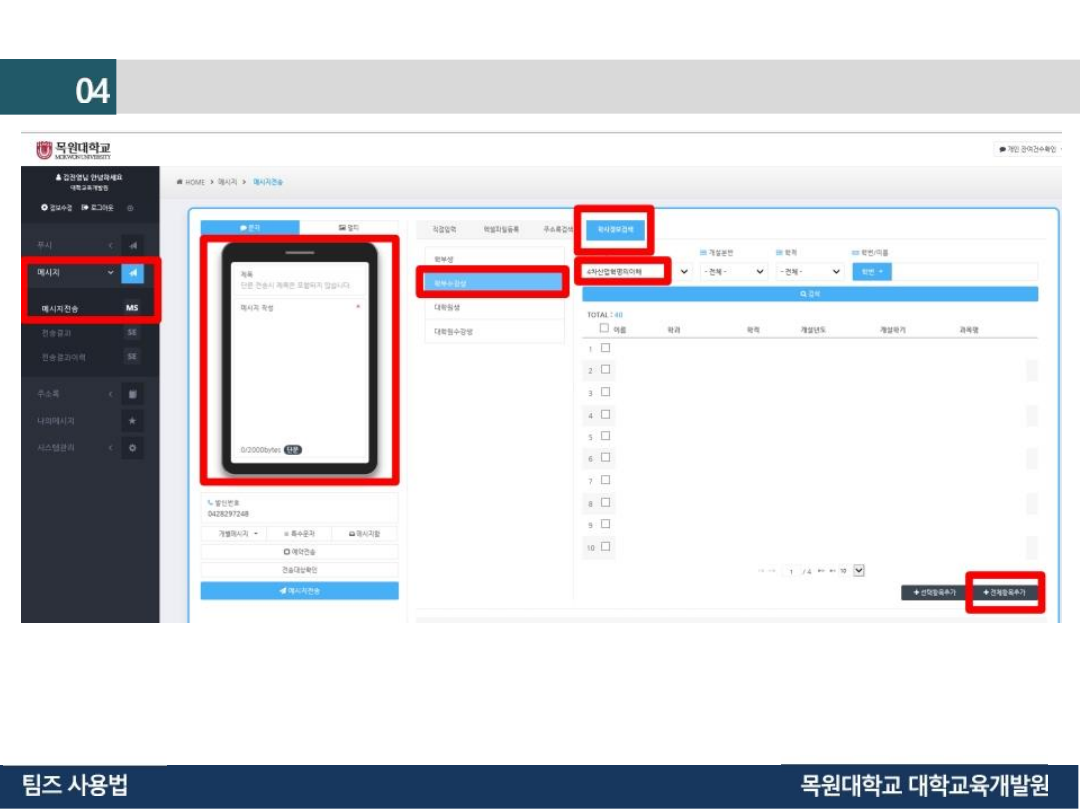Image resolution: width=1080 pixels, height=810 pixels.
Task: Open the rows-per-page dropdown in pagination
Action: (x=858, y=570)
